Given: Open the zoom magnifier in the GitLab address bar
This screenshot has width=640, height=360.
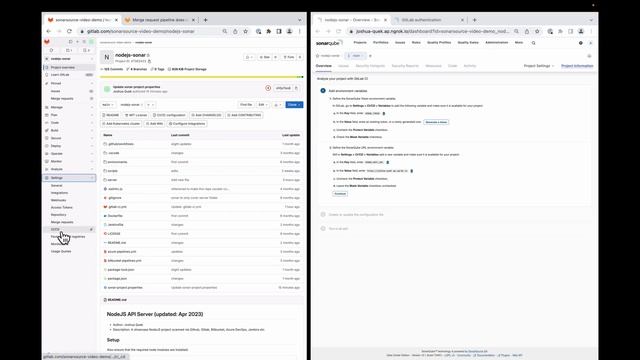Looking at the screenshot, I should point(225,31).
